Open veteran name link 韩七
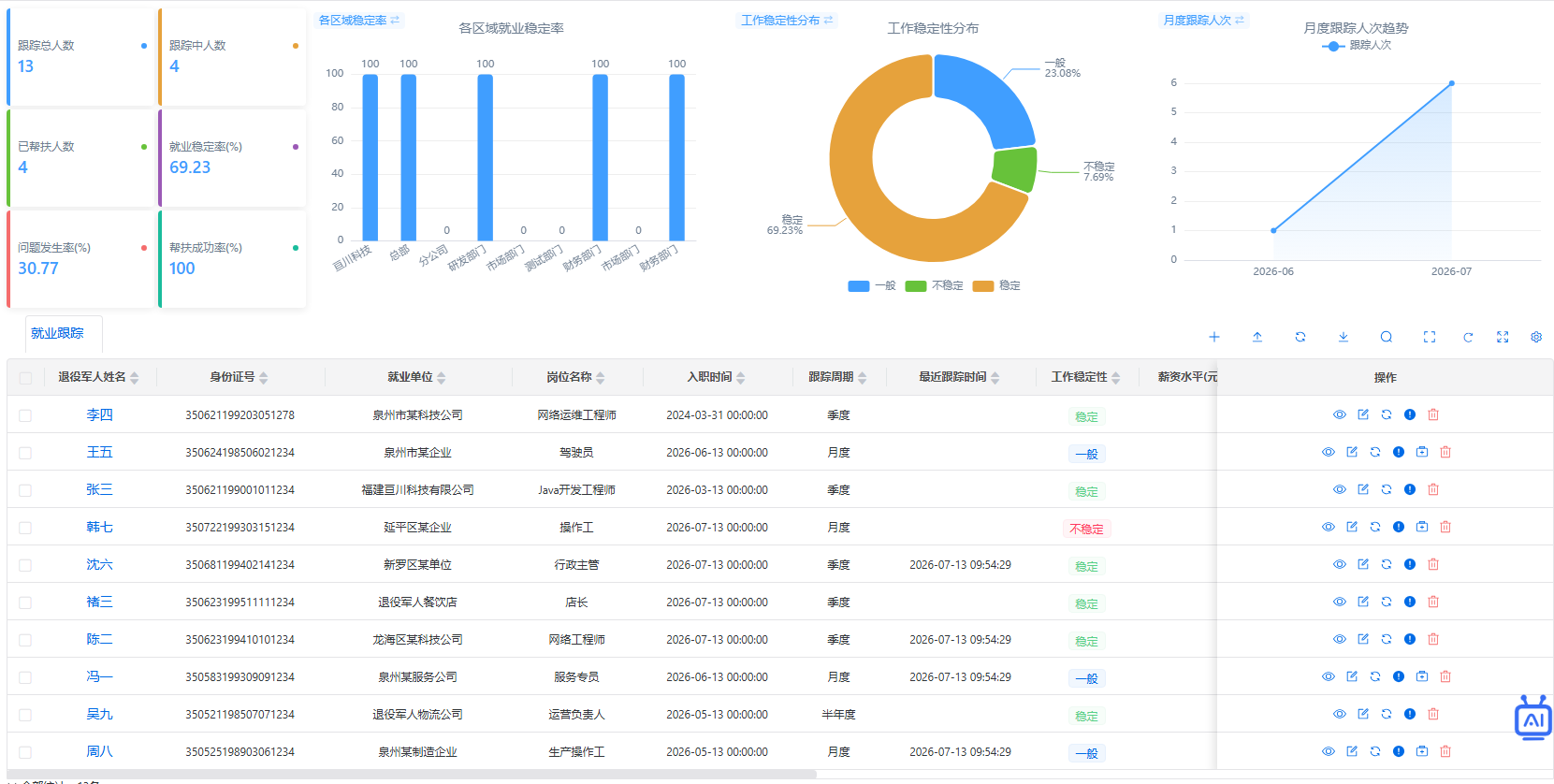The width and height of the screenshot is (1554, 784). [x=99, y=527]
